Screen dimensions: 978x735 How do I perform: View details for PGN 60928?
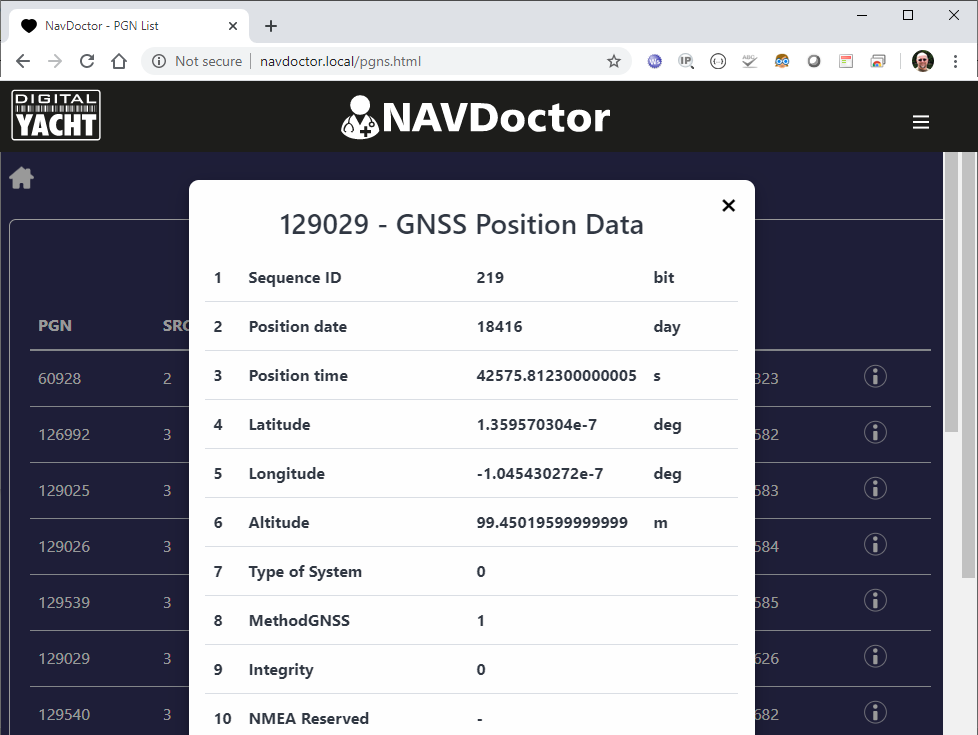[x=875, y=376]
